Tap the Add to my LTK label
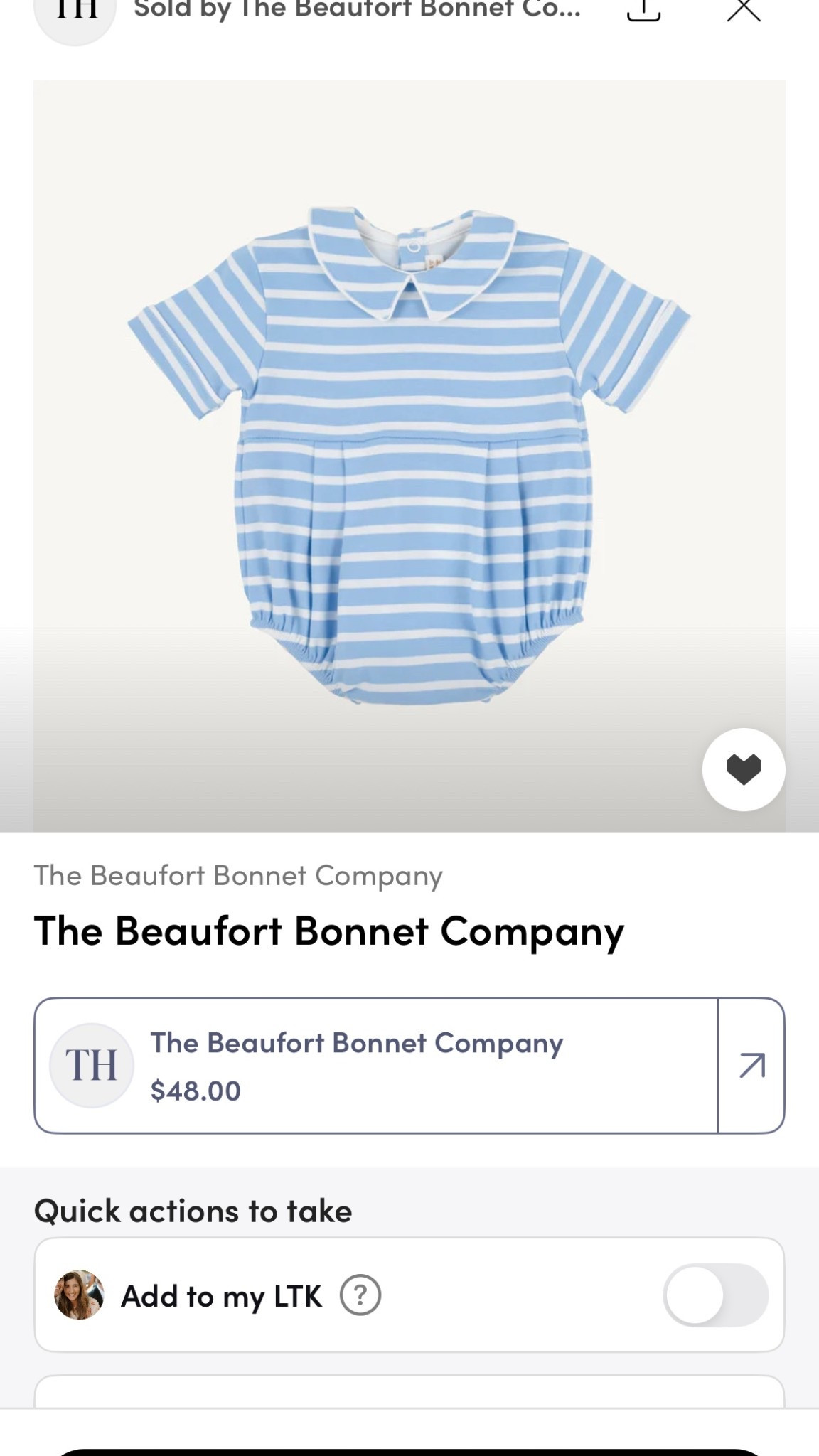This screenshot has width=819, height=1456. pyautogui.click(x=221, y=1296)
